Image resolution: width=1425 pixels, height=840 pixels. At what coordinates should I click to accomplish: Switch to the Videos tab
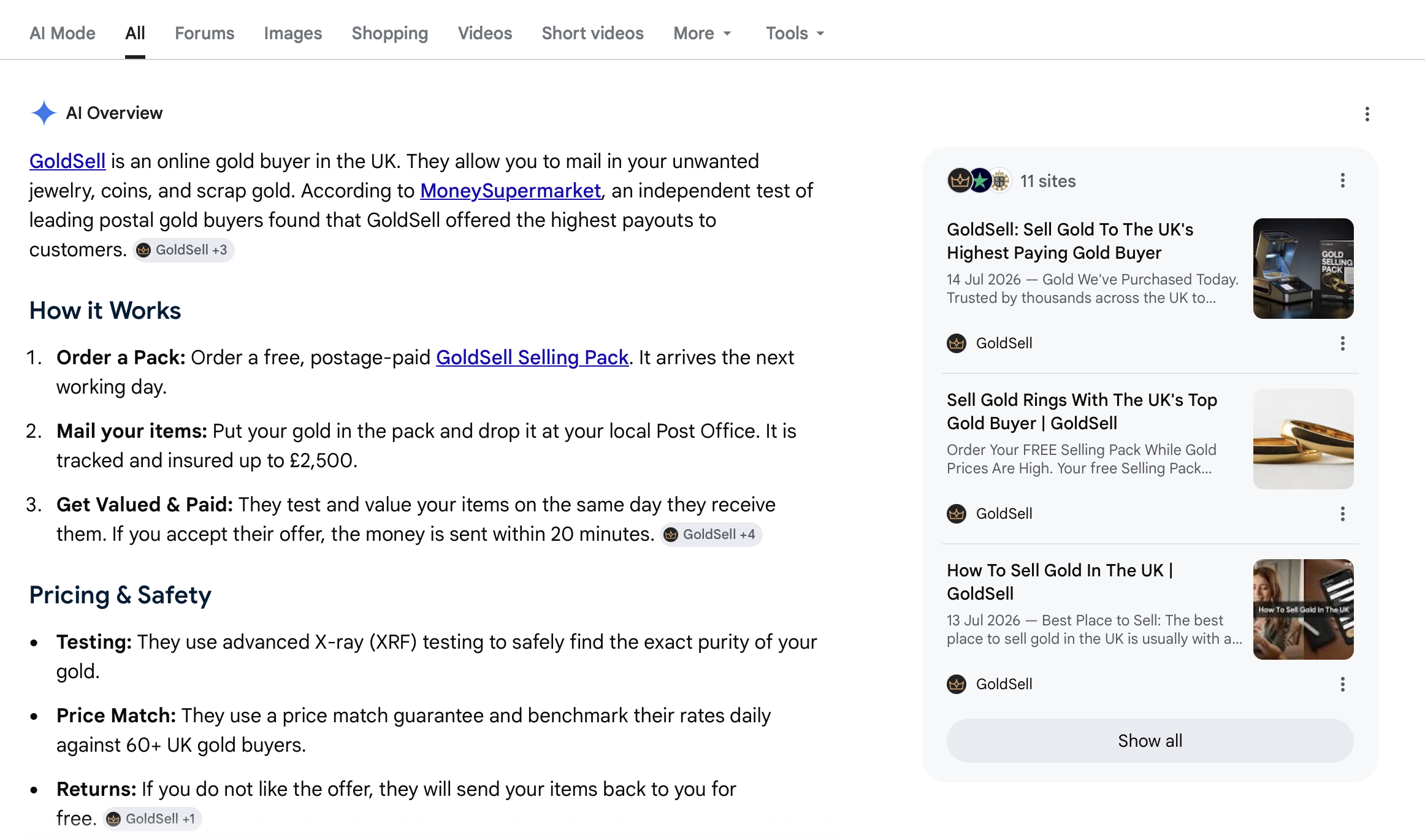point(485,33)
